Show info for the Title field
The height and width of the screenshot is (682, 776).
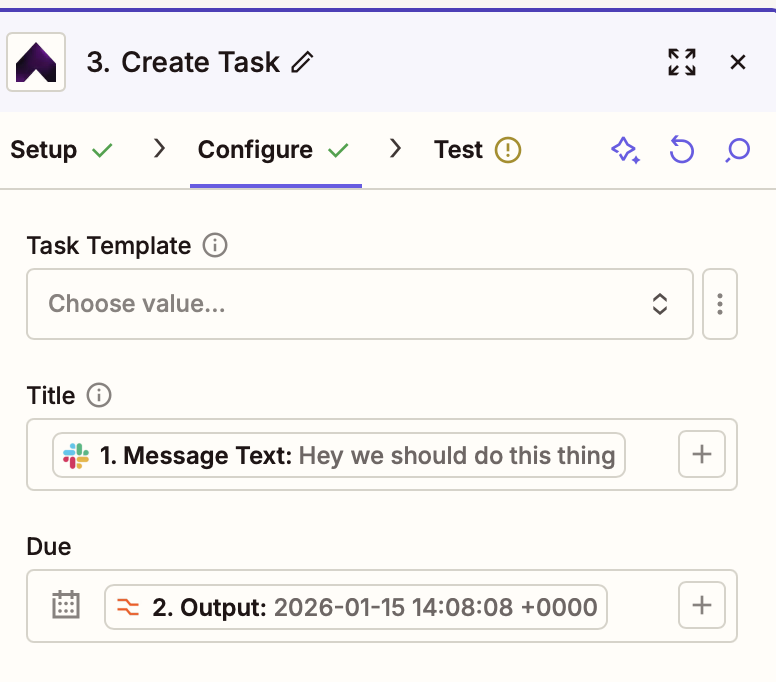tap(99, 395)
